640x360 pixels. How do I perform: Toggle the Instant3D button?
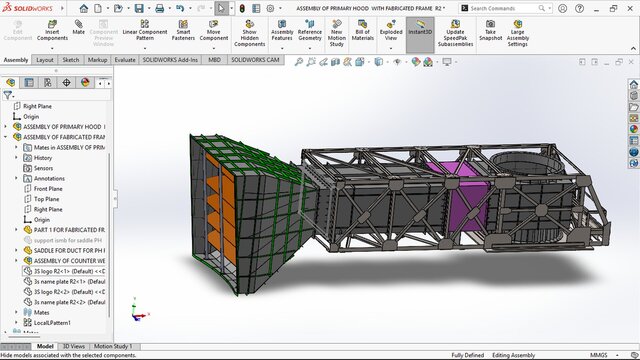420,35
